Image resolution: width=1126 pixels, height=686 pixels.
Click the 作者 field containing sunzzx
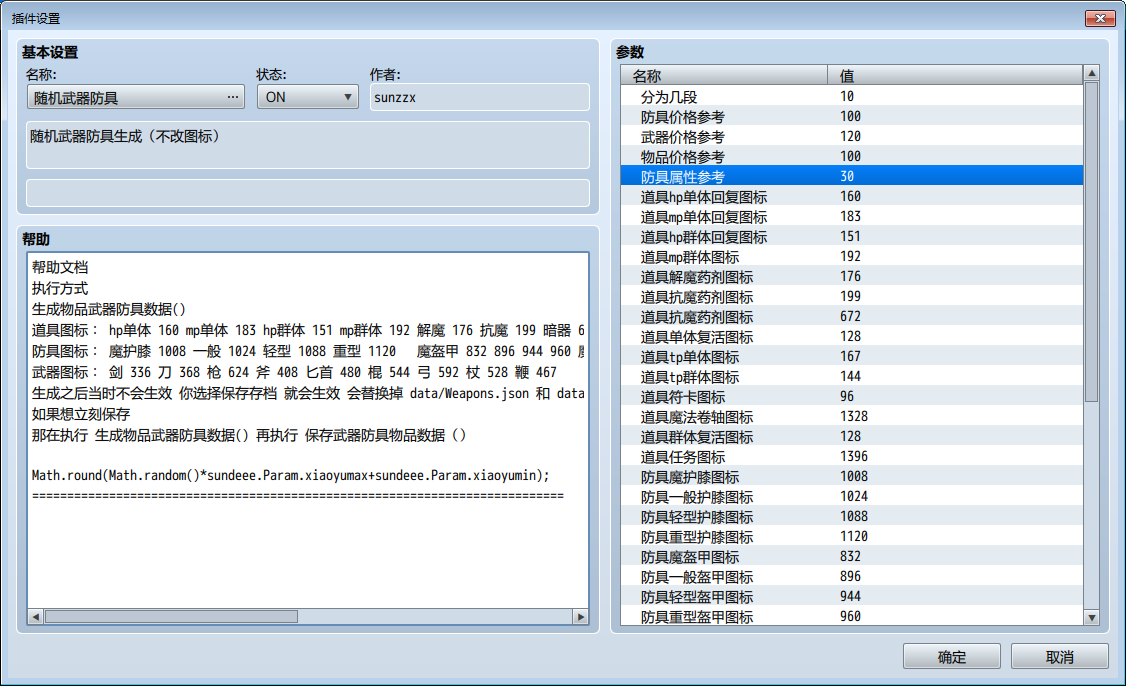point(479,97)
